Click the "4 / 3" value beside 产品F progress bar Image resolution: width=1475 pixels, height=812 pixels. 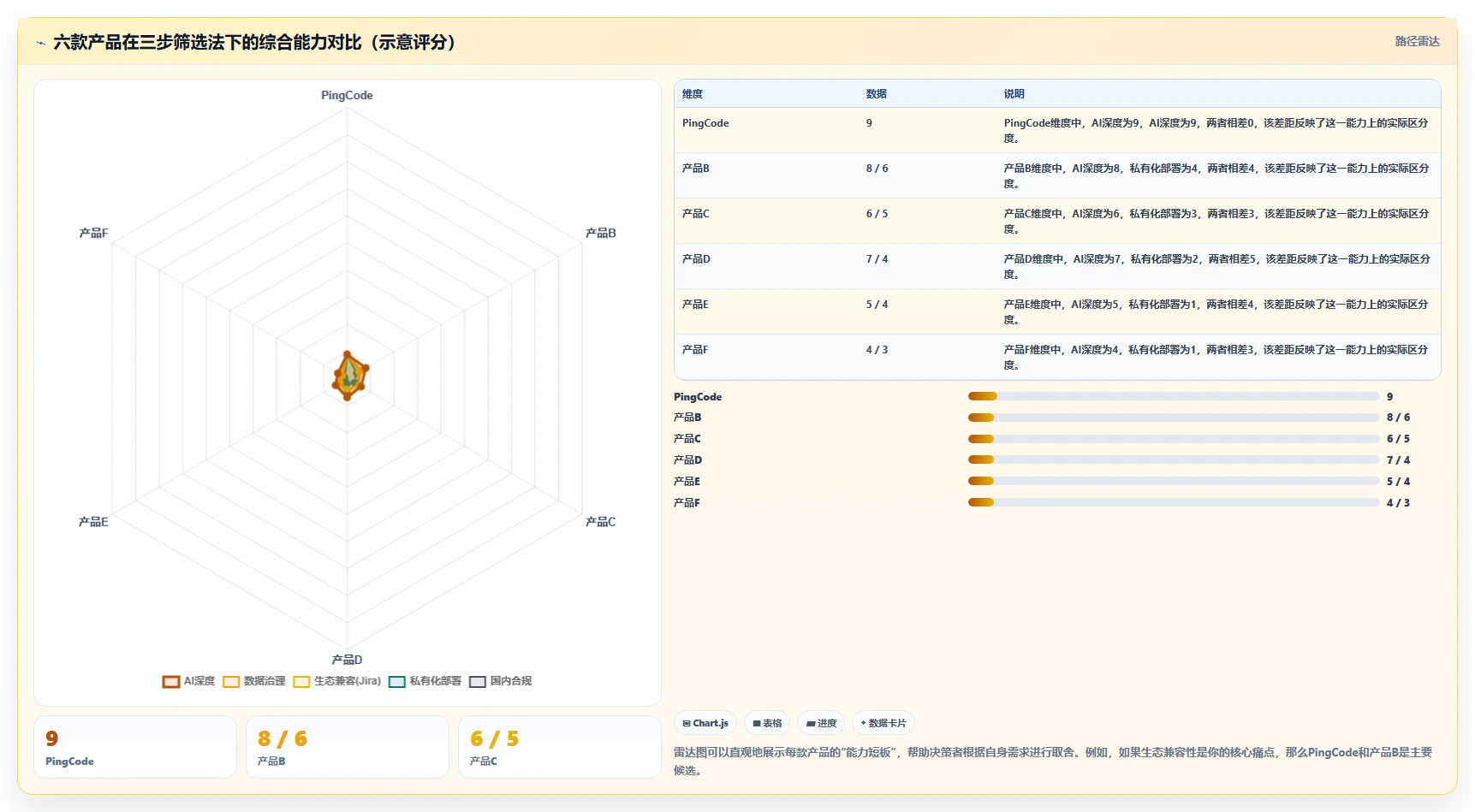pyautogui.click(x=1399, y=503)
